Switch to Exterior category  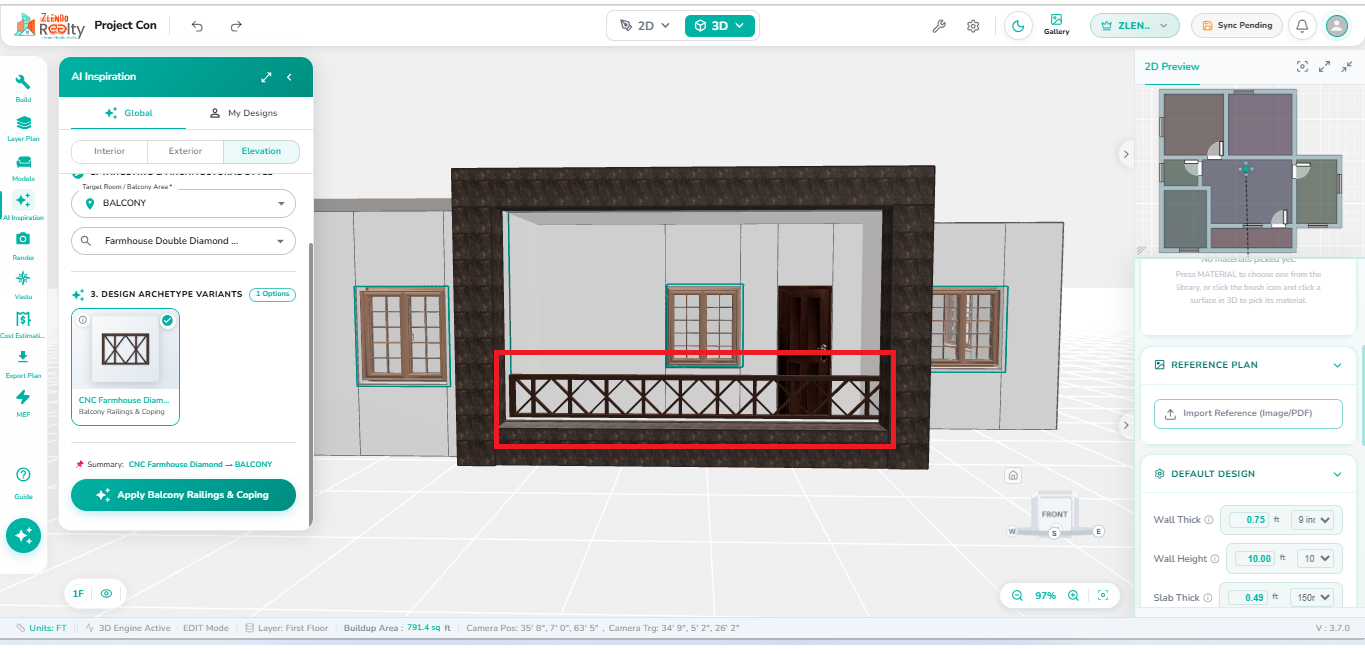pyautogui.click(x=185, y=151)
